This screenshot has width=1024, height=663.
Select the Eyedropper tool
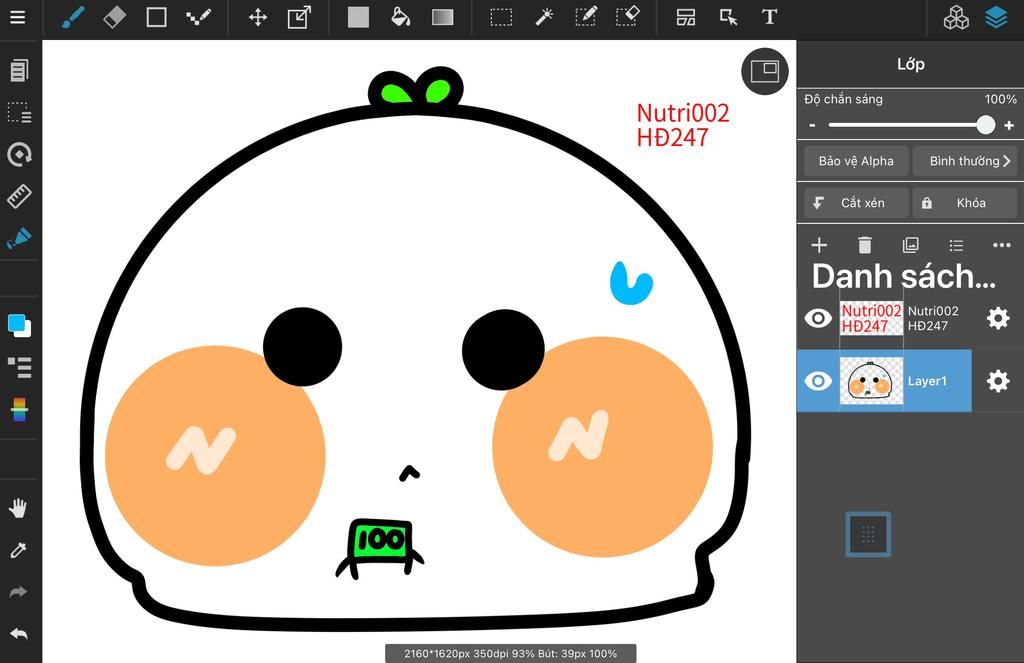coord(18,551)
